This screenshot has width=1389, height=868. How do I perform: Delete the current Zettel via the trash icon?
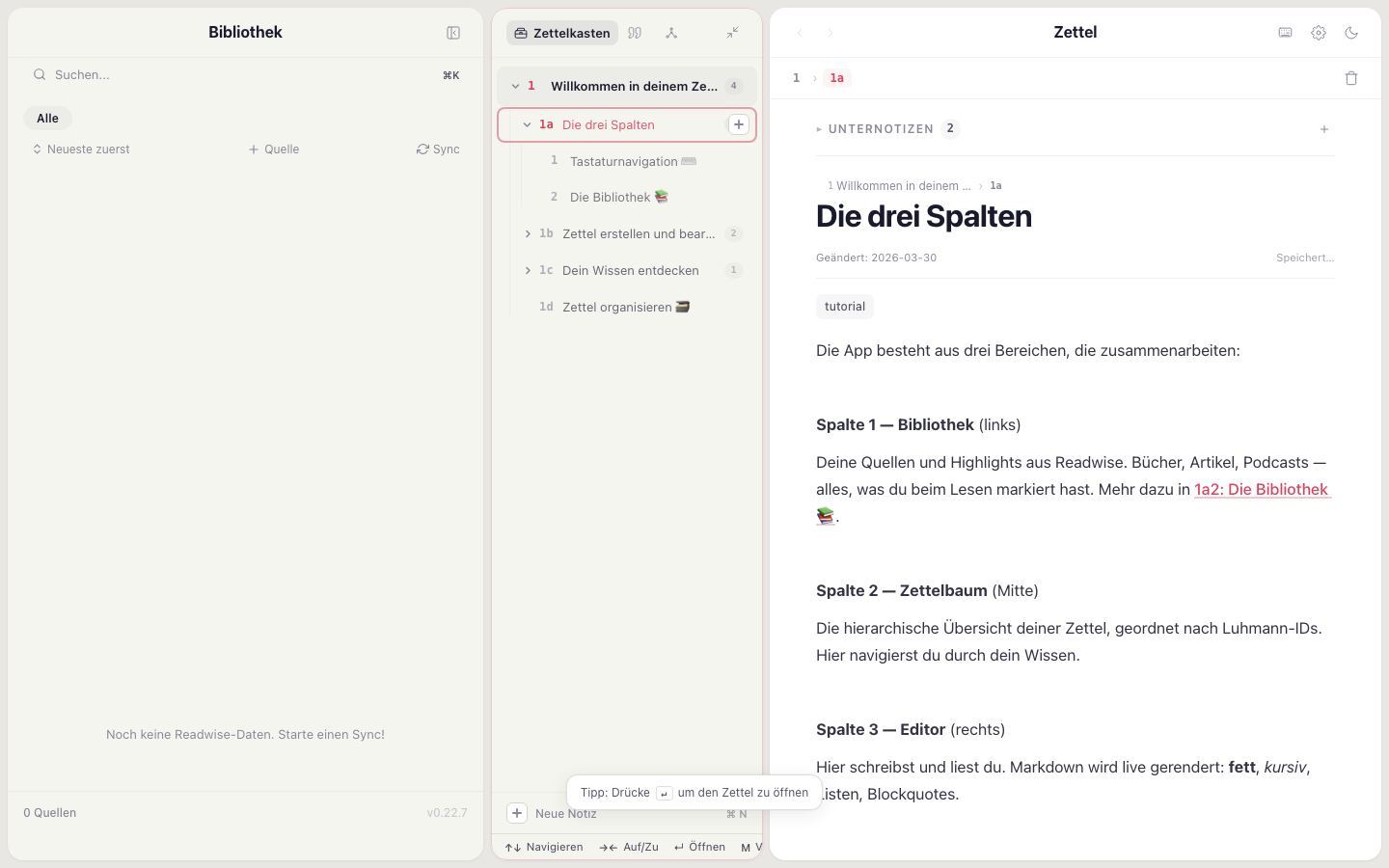point(1351,77)
